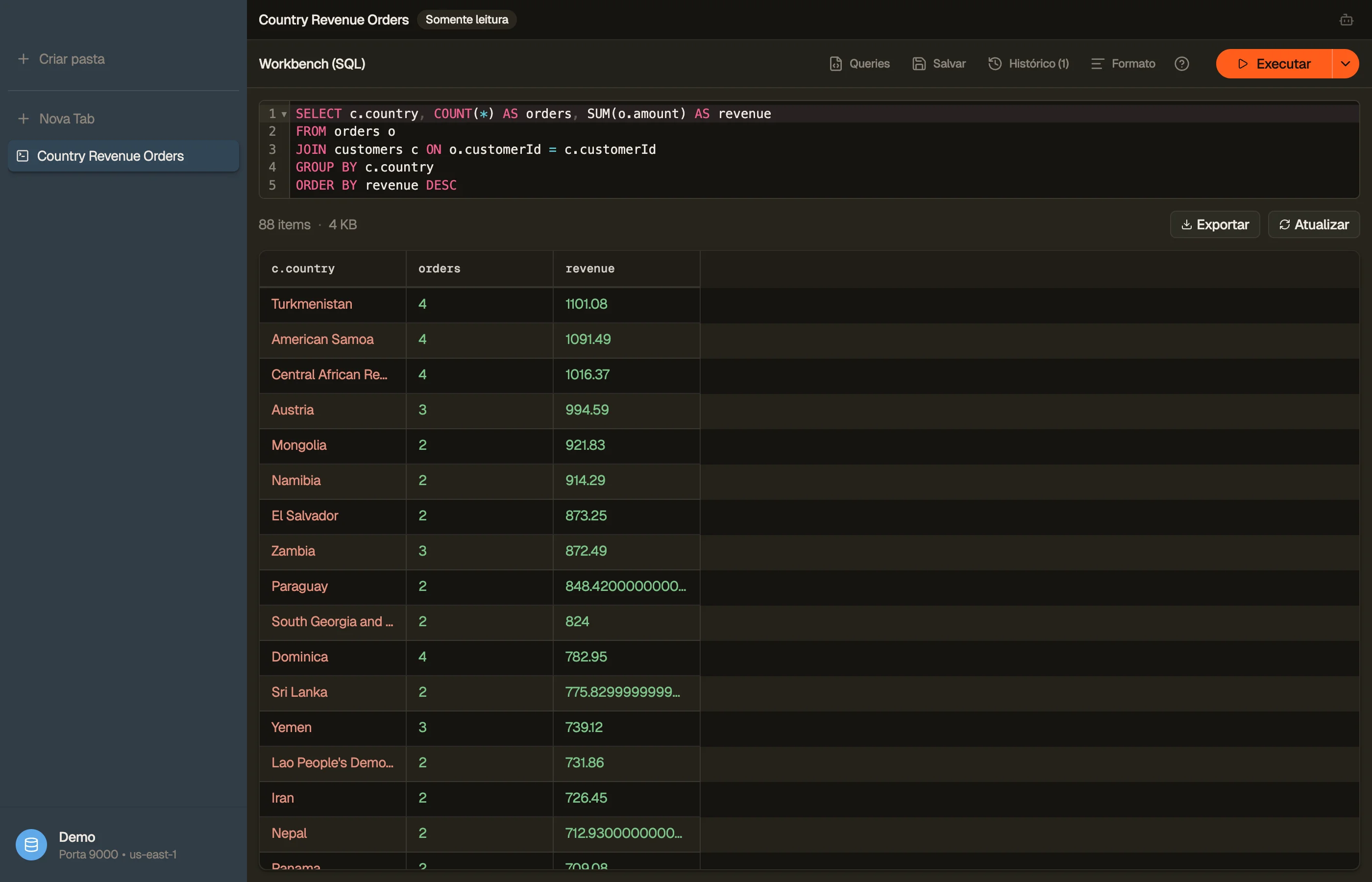Click the revenue column header
The image size is (1372, 882).
tap(626, 269)
